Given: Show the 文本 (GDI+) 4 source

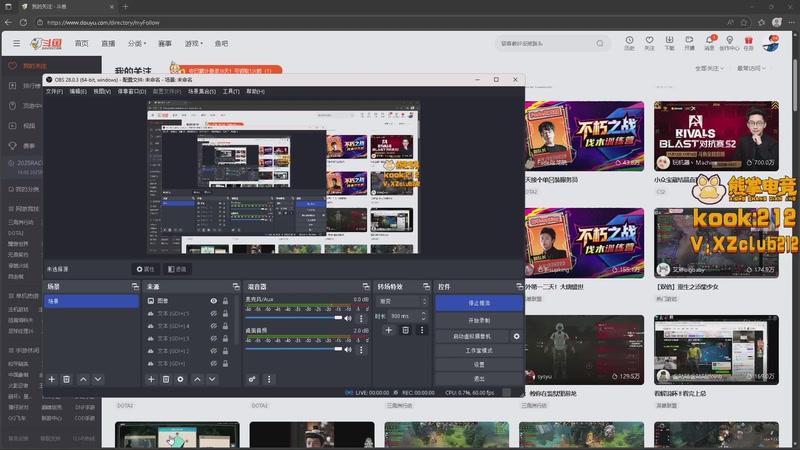Looking at the screenshot, I should tap(214, 326).
